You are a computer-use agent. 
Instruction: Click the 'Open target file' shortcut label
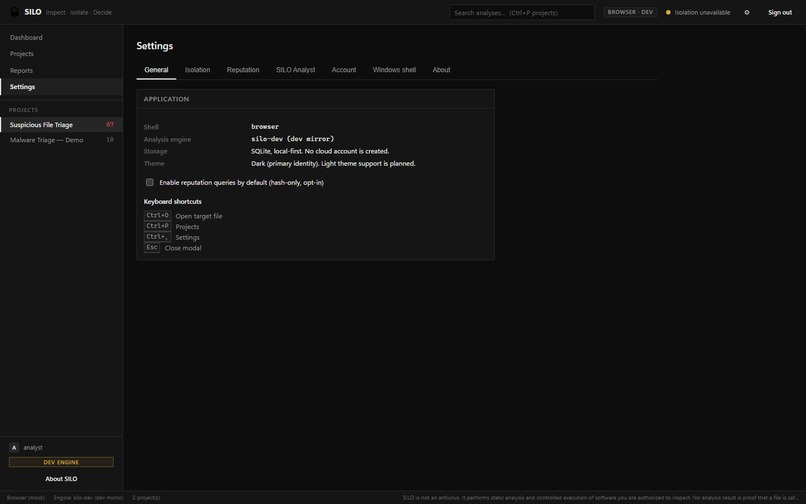199,216
